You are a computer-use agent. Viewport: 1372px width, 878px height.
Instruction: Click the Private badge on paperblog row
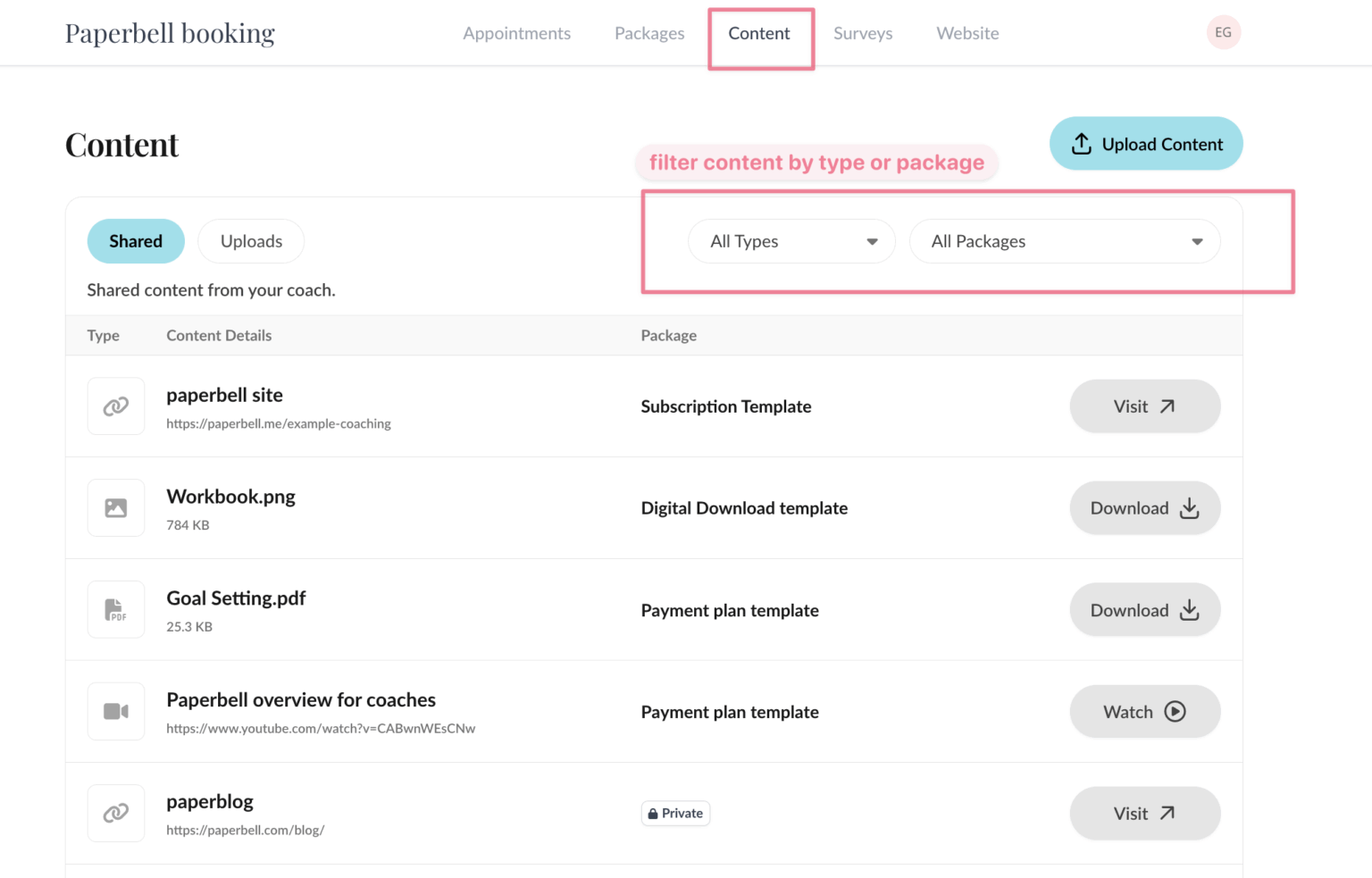coord(675,813)
